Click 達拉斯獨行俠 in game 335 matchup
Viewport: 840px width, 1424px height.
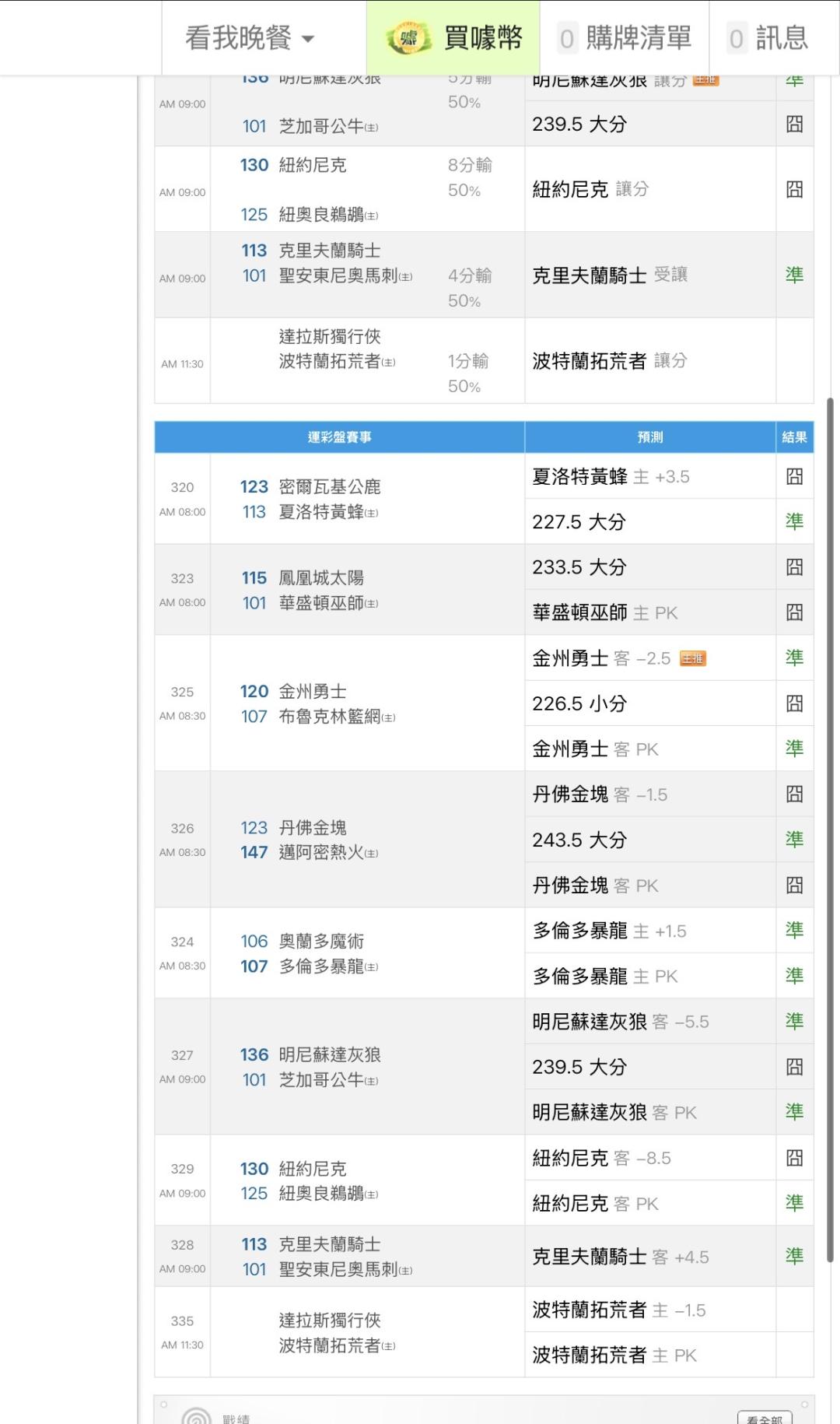coord(330,1321)
